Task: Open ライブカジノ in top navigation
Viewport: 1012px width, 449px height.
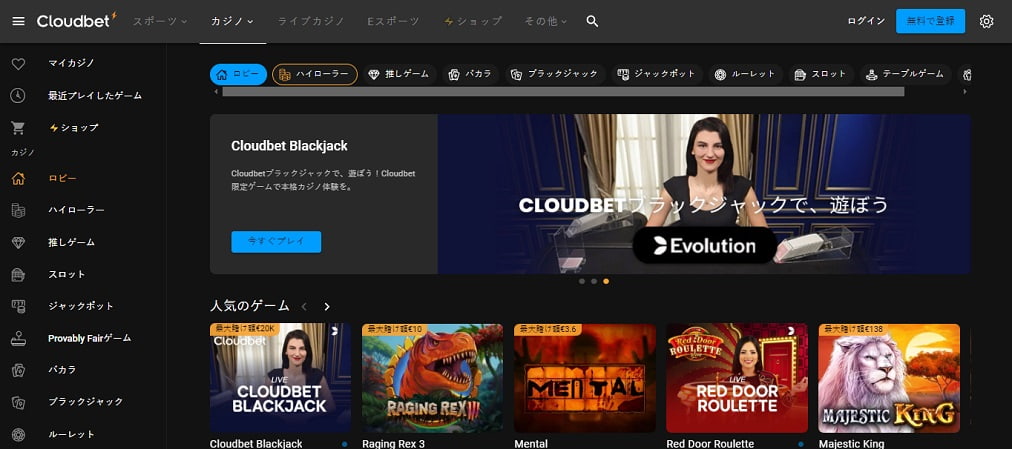Action: click(x=311, y=21)
